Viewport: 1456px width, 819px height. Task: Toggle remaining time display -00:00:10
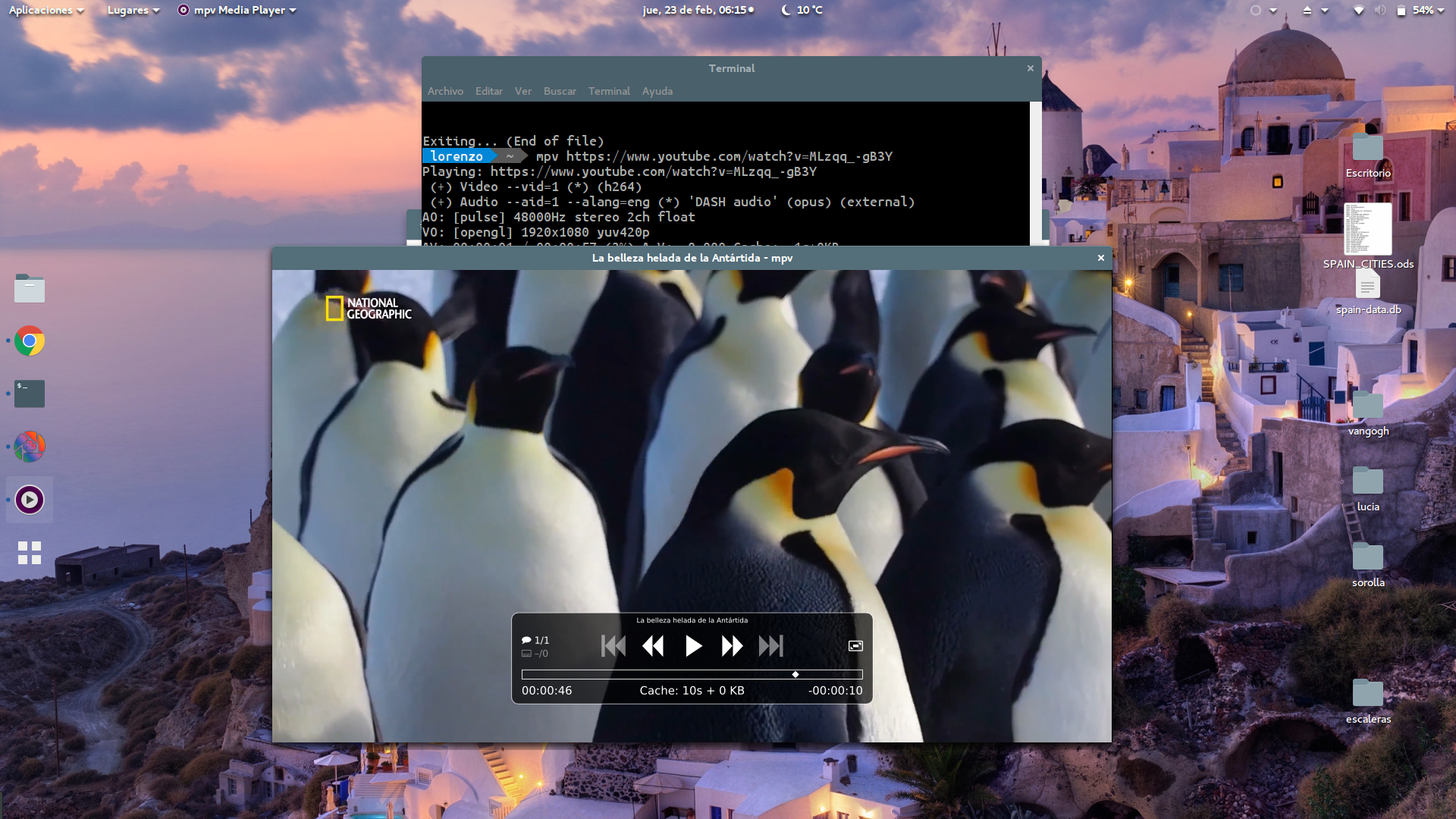[835, 691]
